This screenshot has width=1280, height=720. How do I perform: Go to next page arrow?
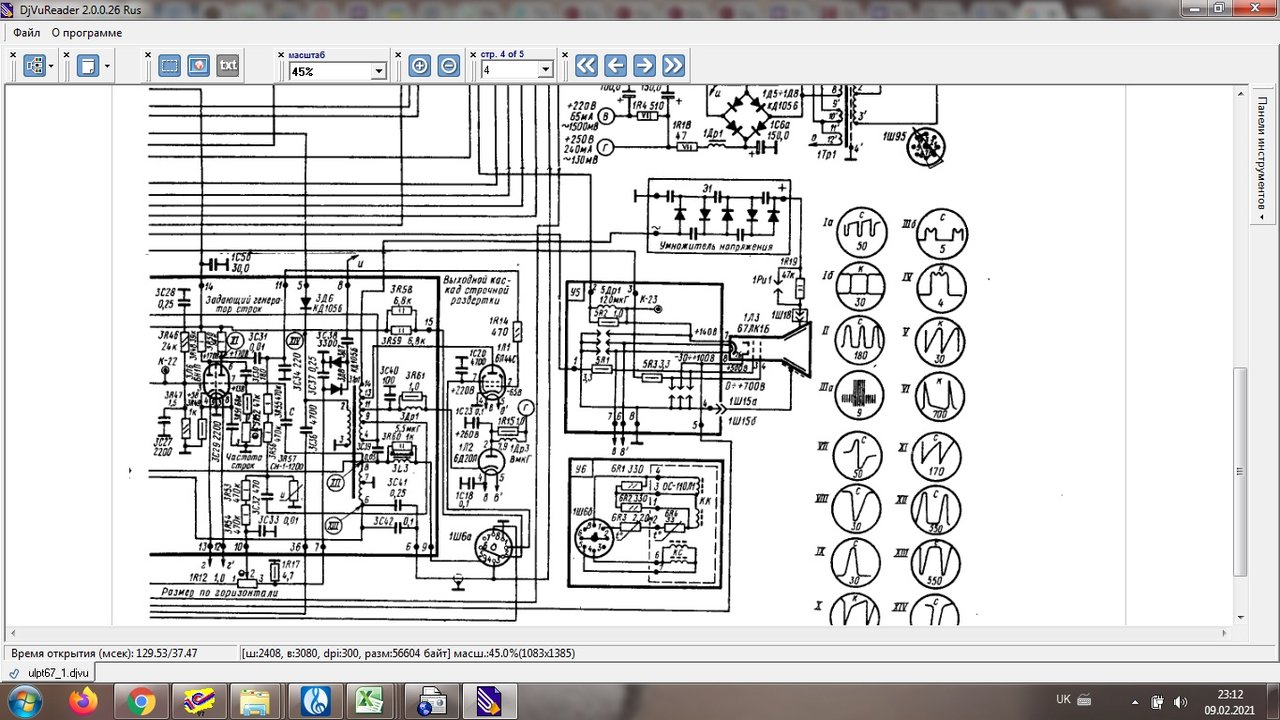(x=644, y=66)
